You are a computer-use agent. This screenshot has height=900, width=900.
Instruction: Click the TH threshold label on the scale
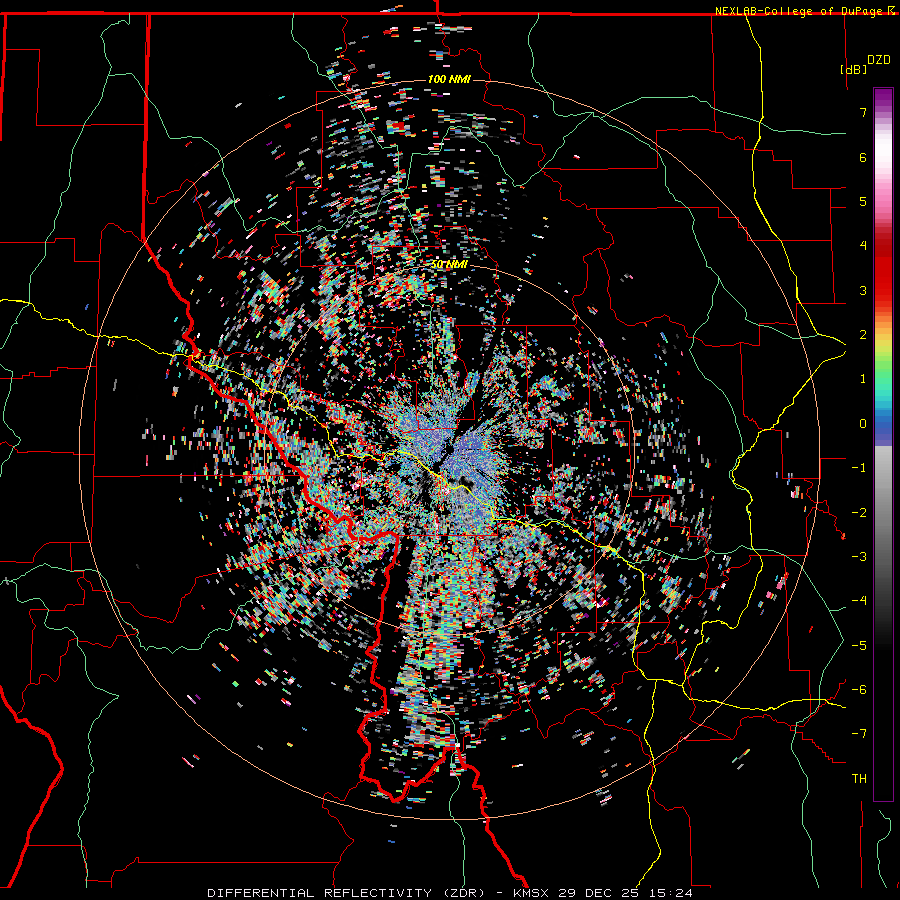(859, 779)
